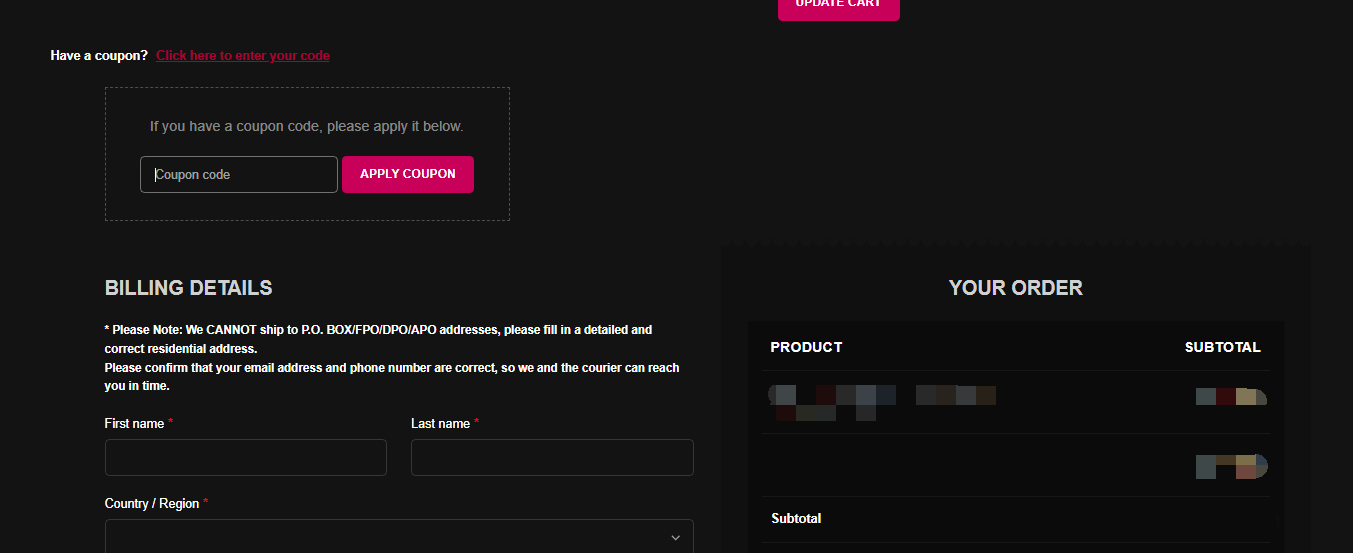Image resolution: width=1353 pixels, height=553 pixels.
Task: Click the Update Cart button
Action: (838, 6)
